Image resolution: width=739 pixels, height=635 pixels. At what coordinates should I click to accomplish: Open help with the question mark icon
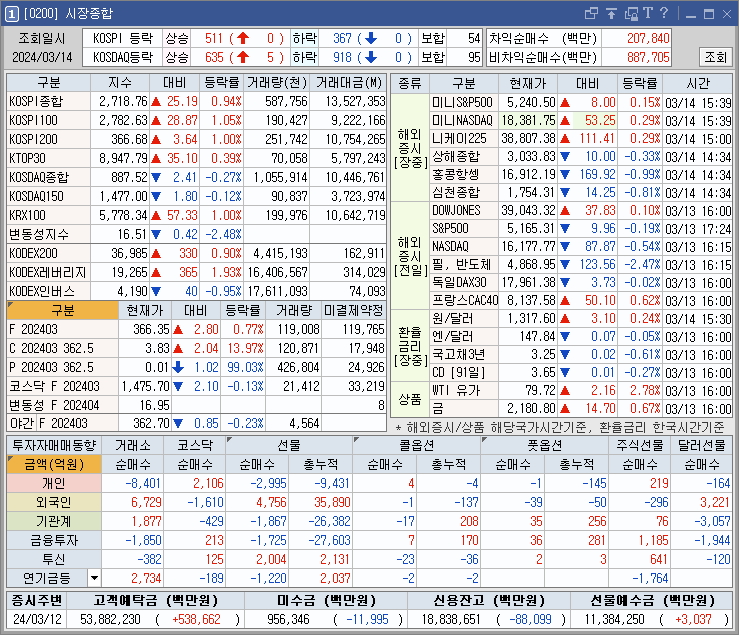664,13
